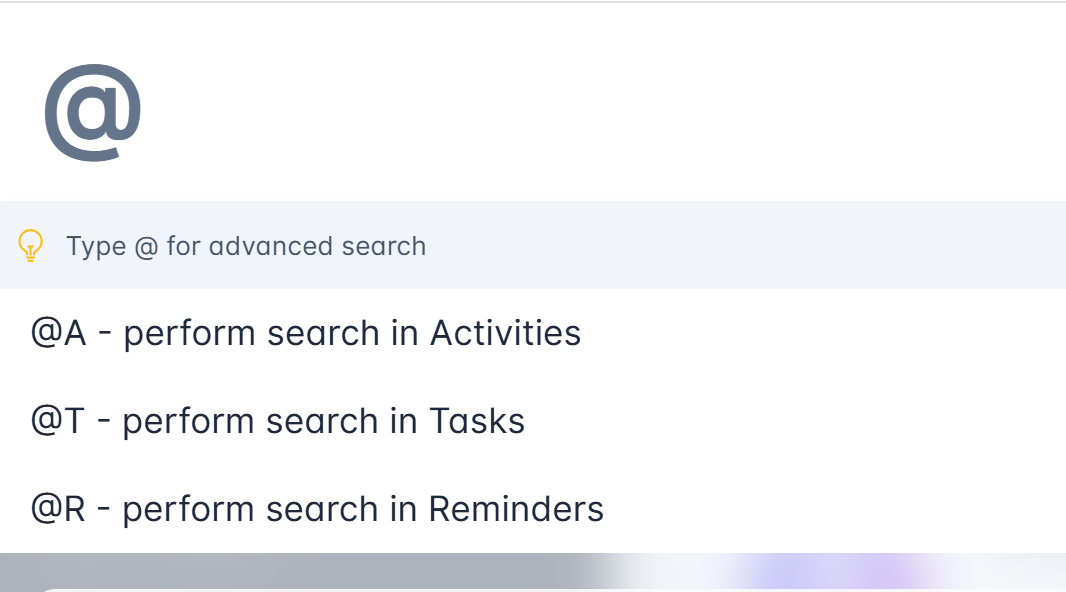Click 'perform search in' on Reminders row

click(269, 509)
